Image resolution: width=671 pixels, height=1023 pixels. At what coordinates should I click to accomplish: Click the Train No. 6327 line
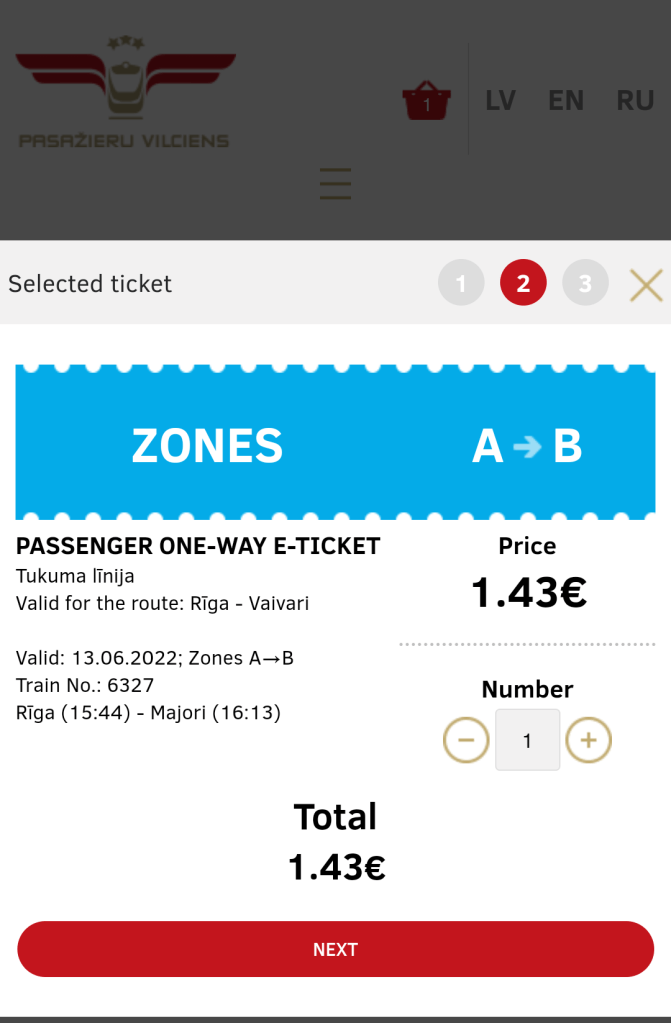85,685
